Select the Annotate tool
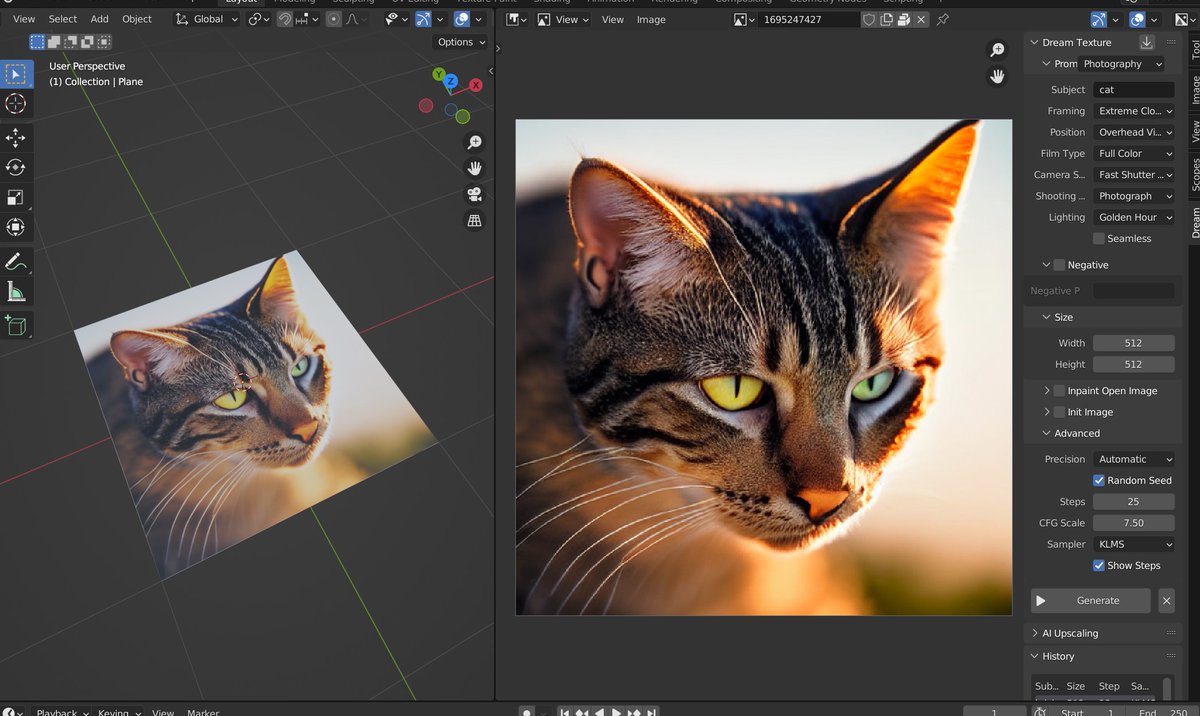Viewport: 1200px width, 716px height. (x=16, y=262)
